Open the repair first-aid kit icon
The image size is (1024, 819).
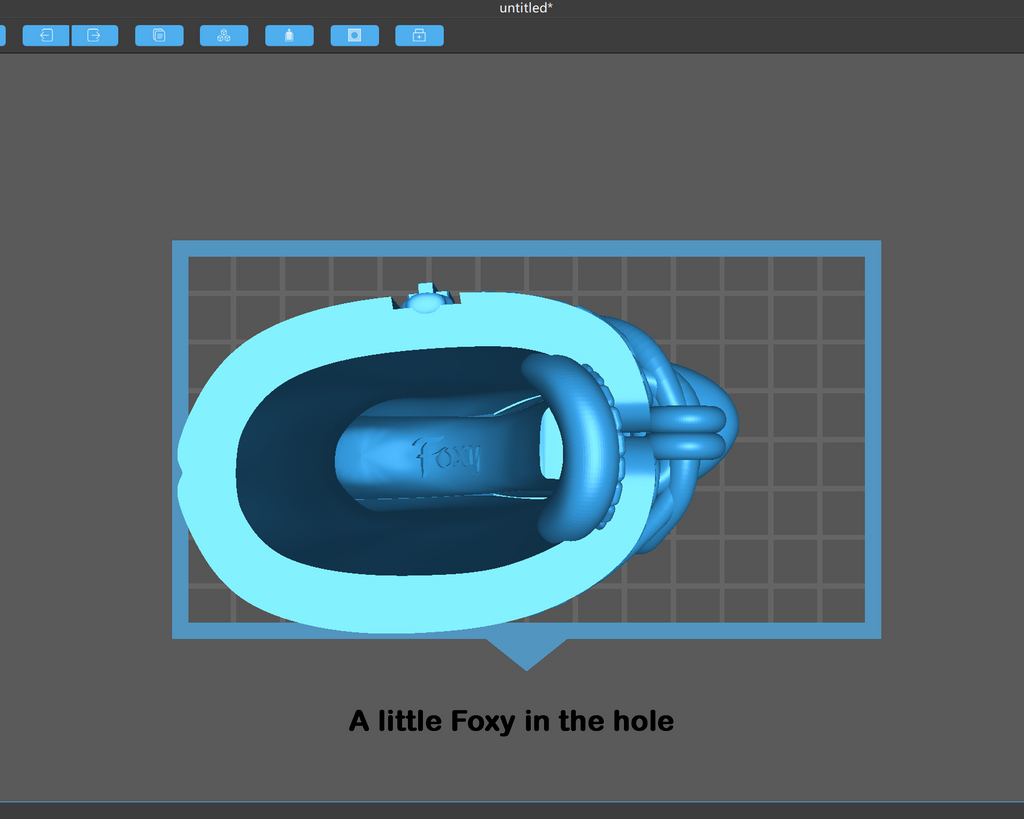(x=419, y=35)
